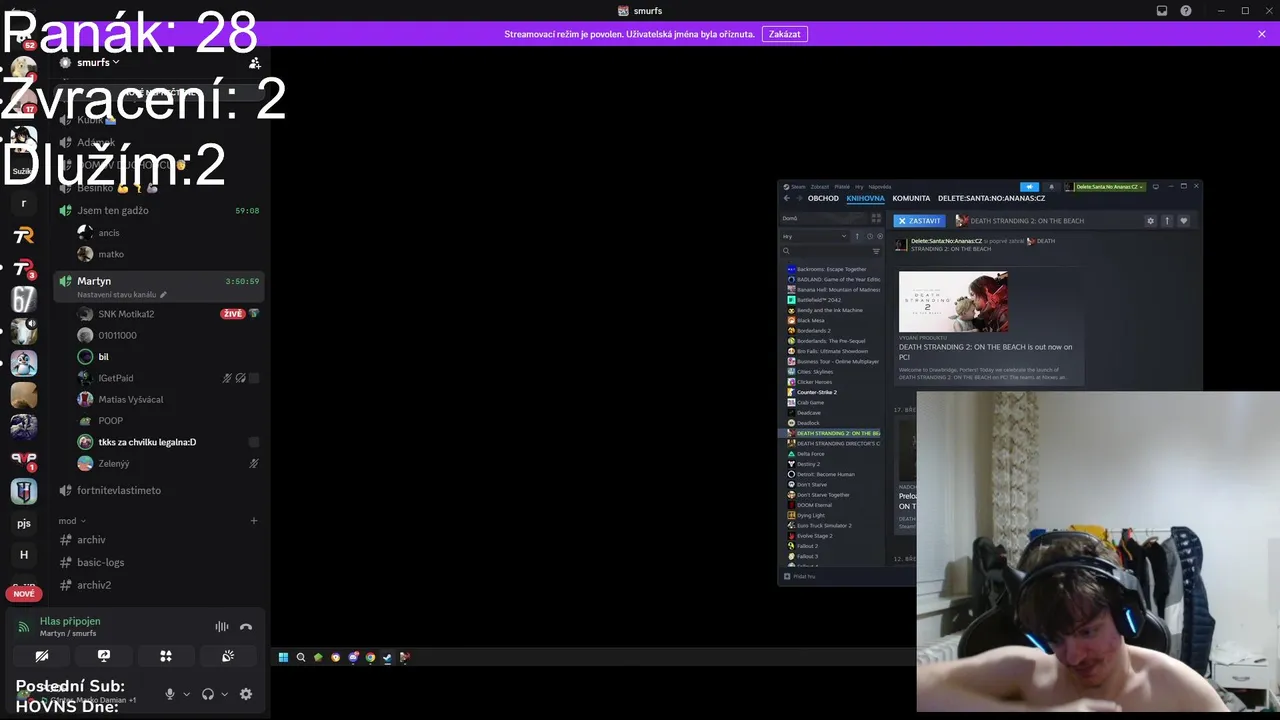The width and height of the screenshot is (1280, 720).
Task: Select Detroit: Become Human in Steam library
Action: (x=833, y=474)
